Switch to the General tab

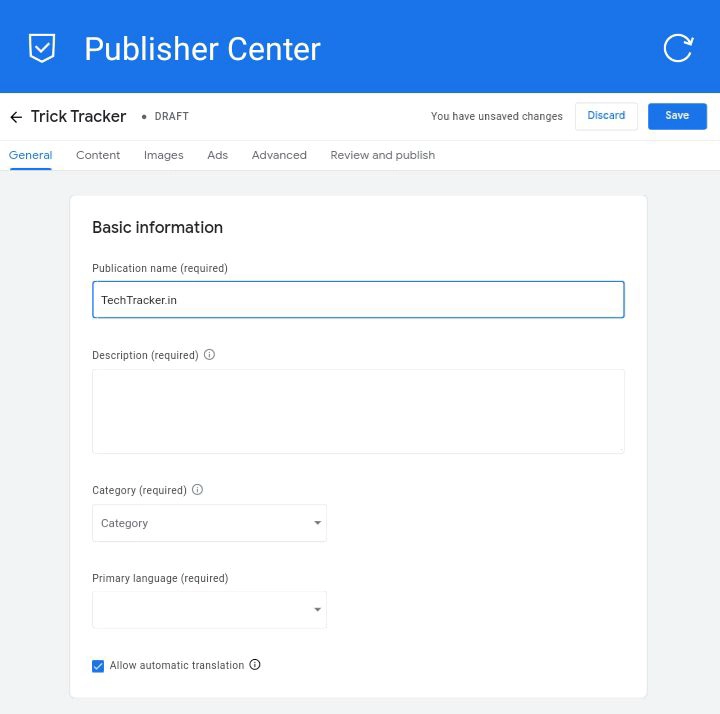pyautogui.click(x=30, y=155)
